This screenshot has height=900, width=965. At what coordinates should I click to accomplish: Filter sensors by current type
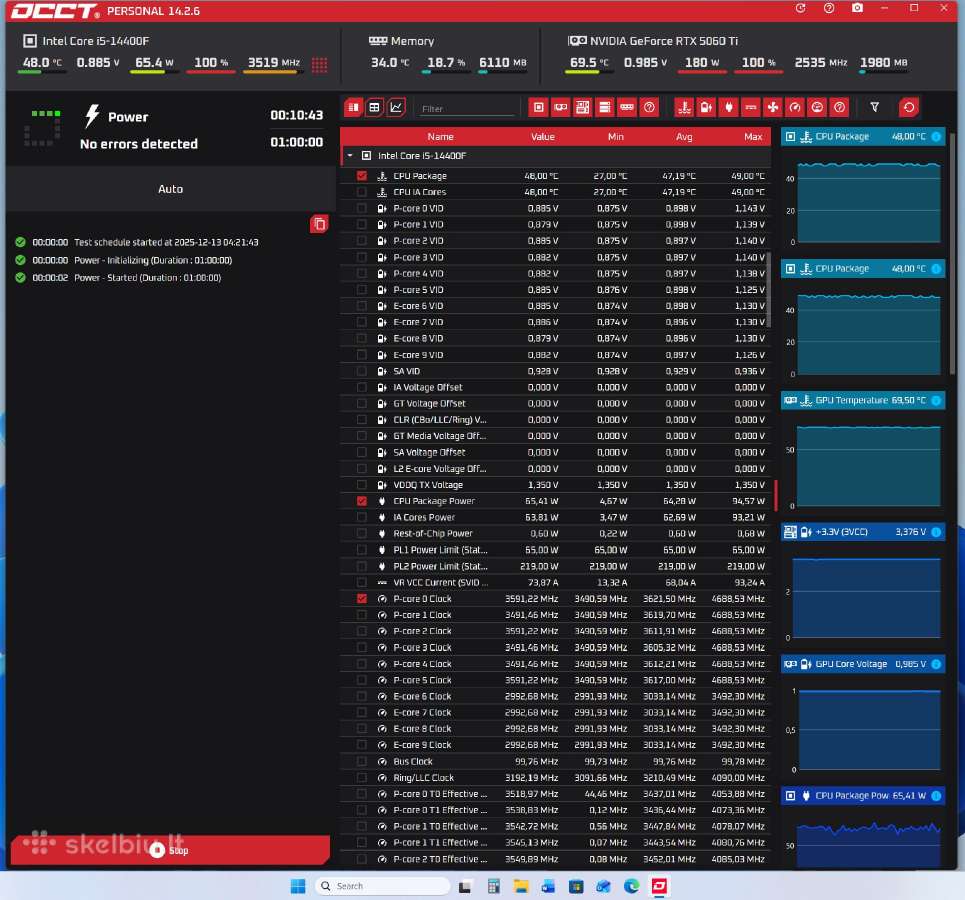click(x=751, y=107)
